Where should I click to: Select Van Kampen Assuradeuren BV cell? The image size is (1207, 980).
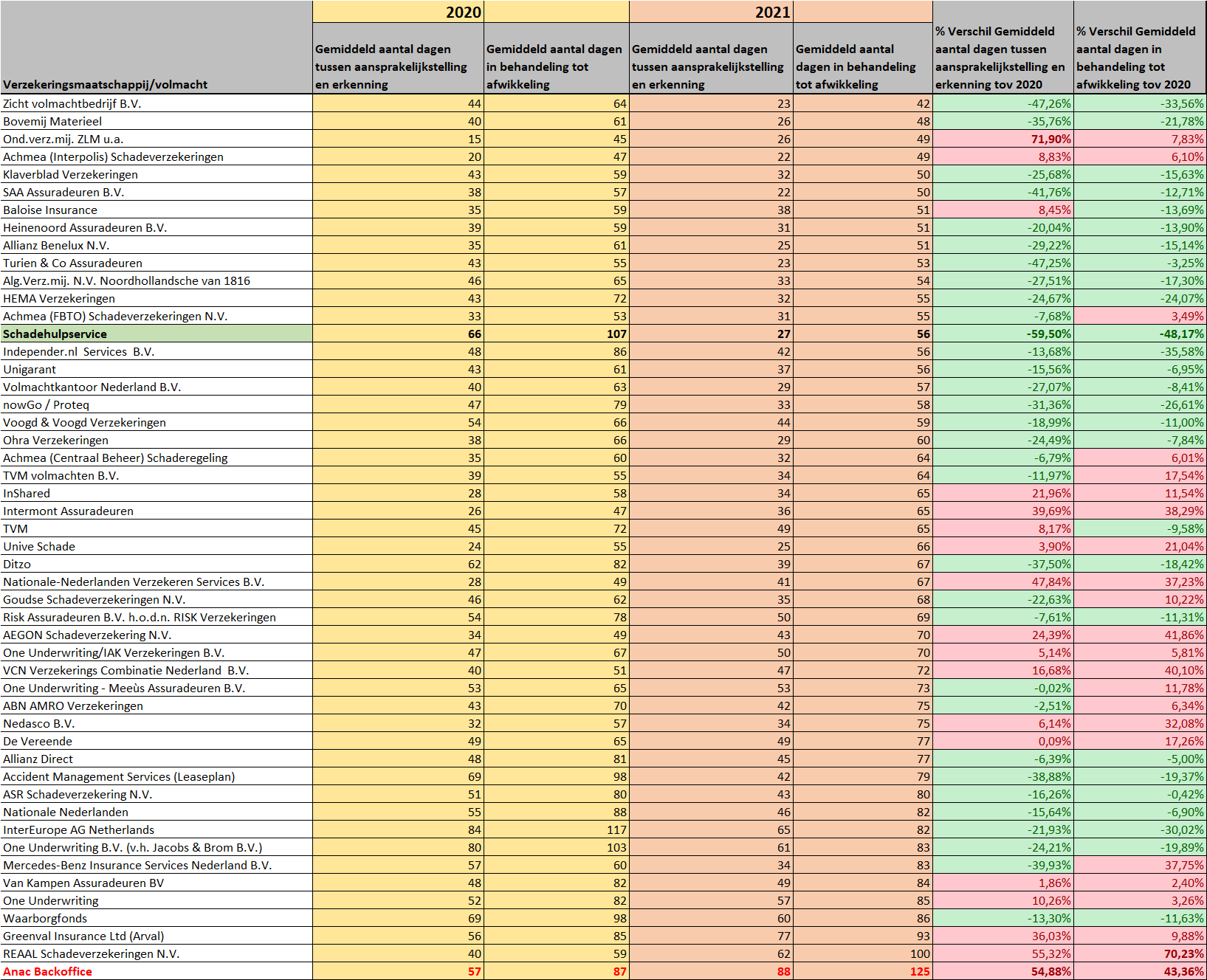tap(157, 883)
